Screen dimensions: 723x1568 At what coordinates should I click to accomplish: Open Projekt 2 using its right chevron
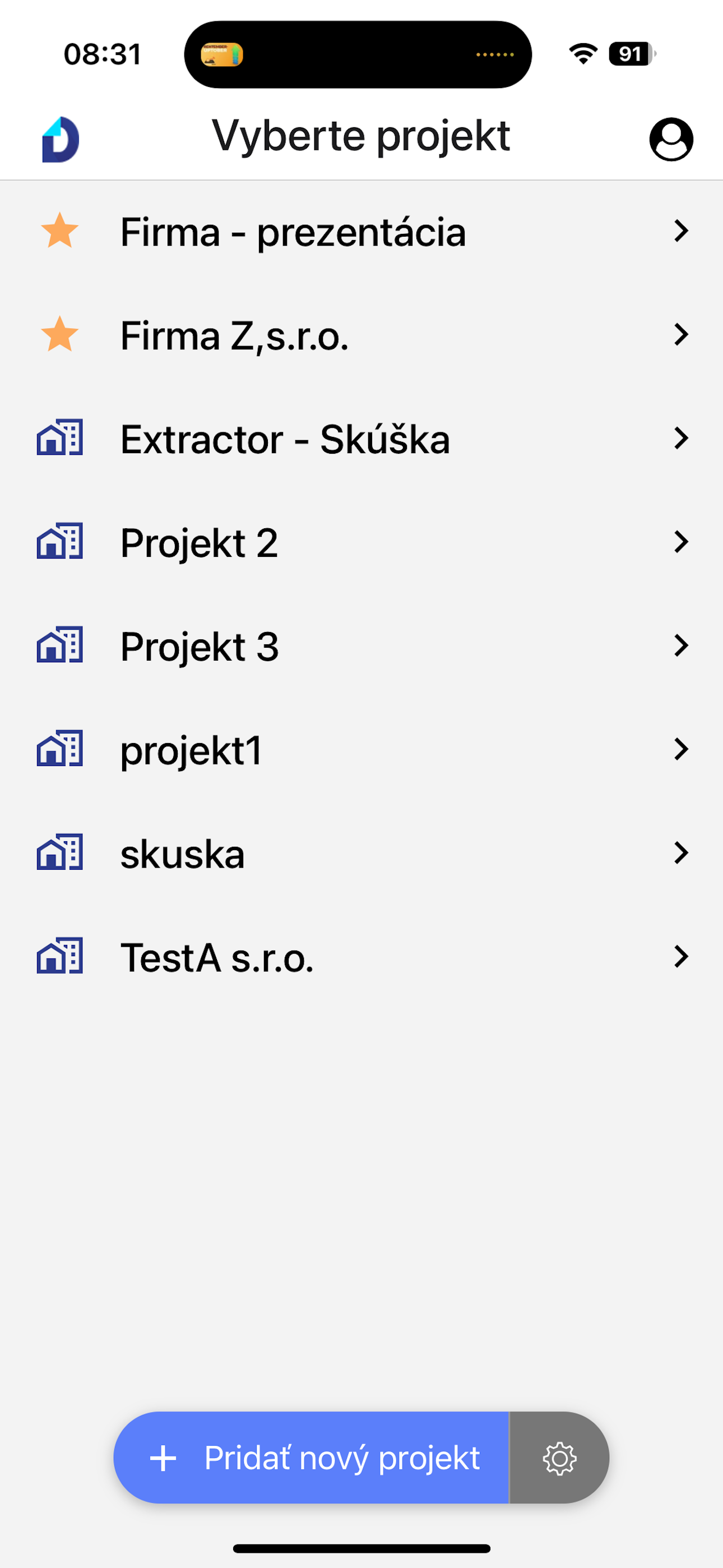click(x=681, y=541)
